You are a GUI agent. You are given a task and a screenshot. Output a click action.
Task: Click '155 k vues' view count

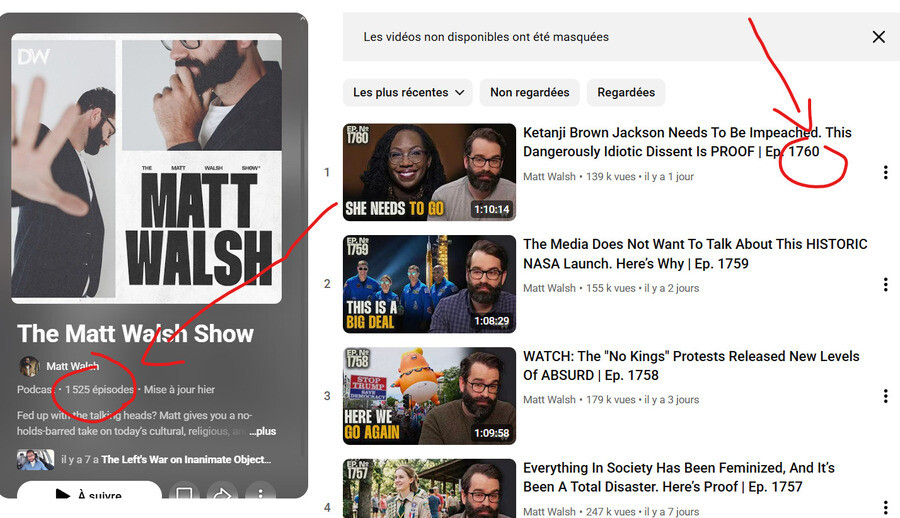tap(611, 288)
